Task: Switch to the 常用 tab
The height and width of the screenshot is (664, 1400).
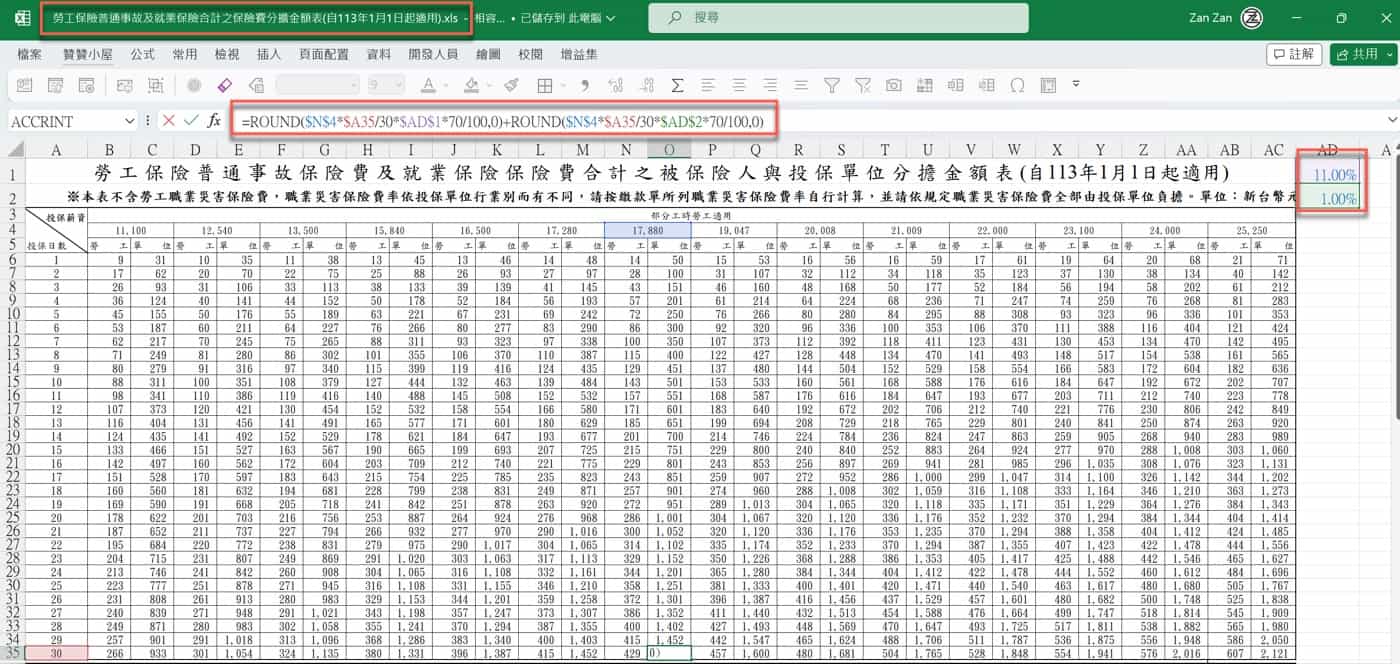Action: 185,54
